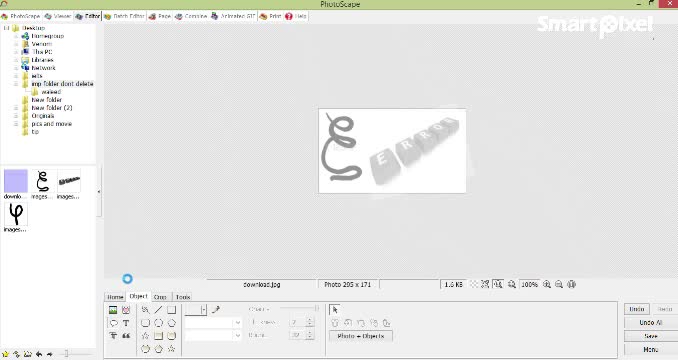Image resolution: width=678 pixels, height=360 pixels.
Task: Click the zoom in magnifier icon
Action: (547, 284)
